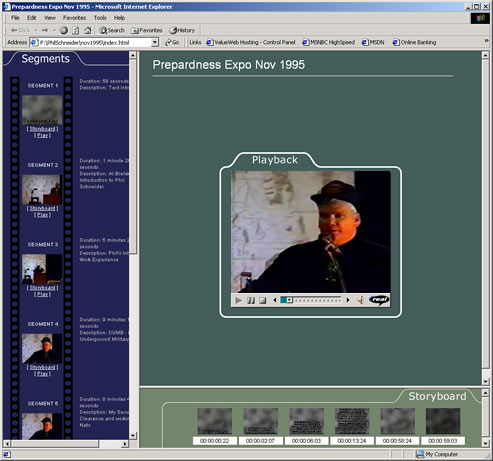The image size is (493, 461).
Task: Click the Playback video picture
Action: point(311,232)
